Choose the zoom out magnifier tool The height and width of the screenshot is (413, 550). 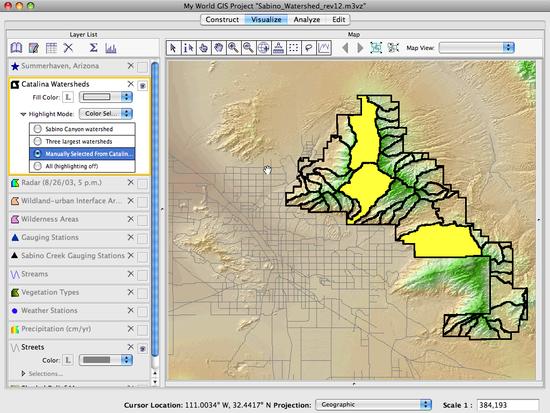[x=248, y=48]
